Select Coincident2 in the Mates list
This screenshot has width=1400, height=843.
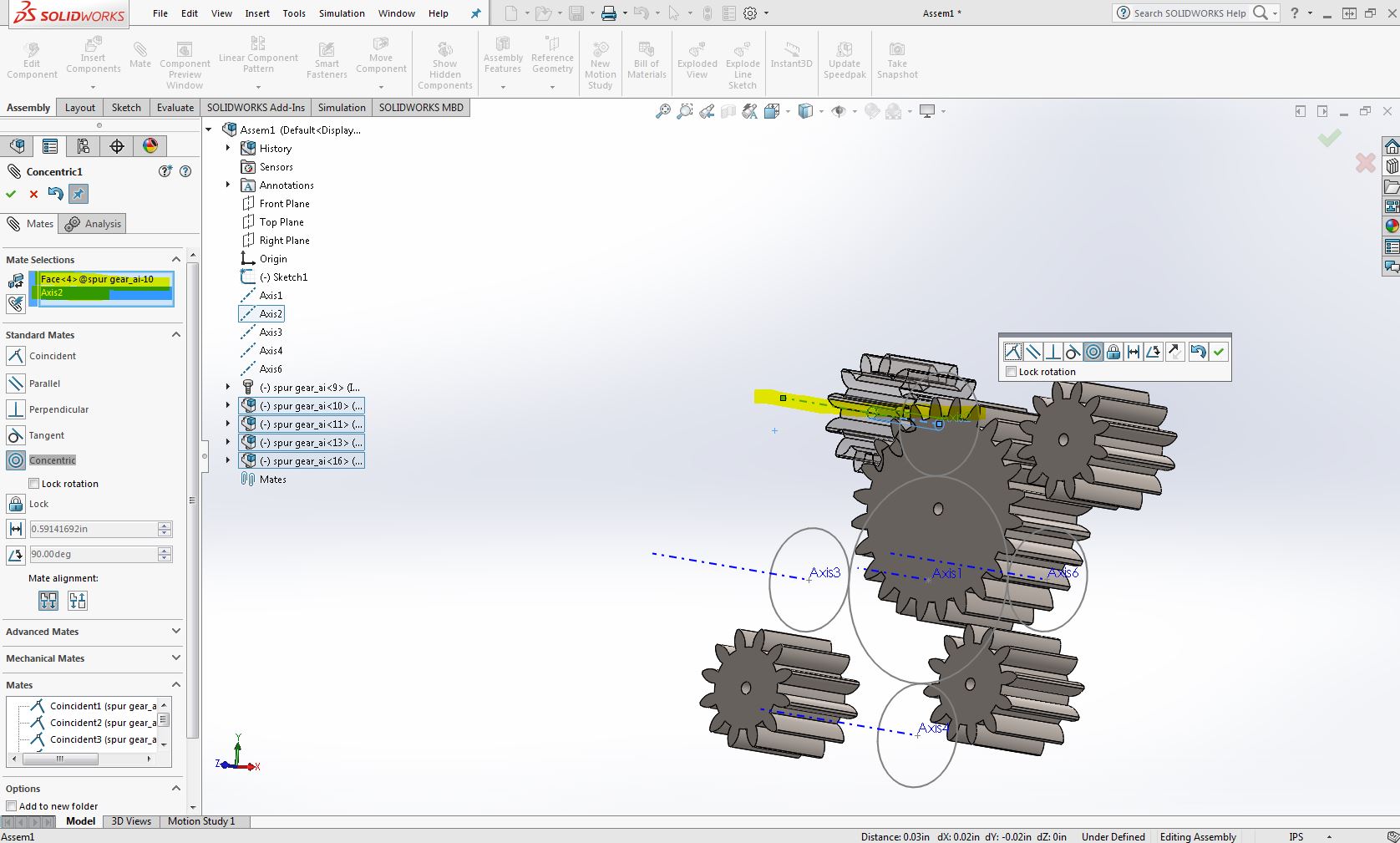(x=92, y=723)
